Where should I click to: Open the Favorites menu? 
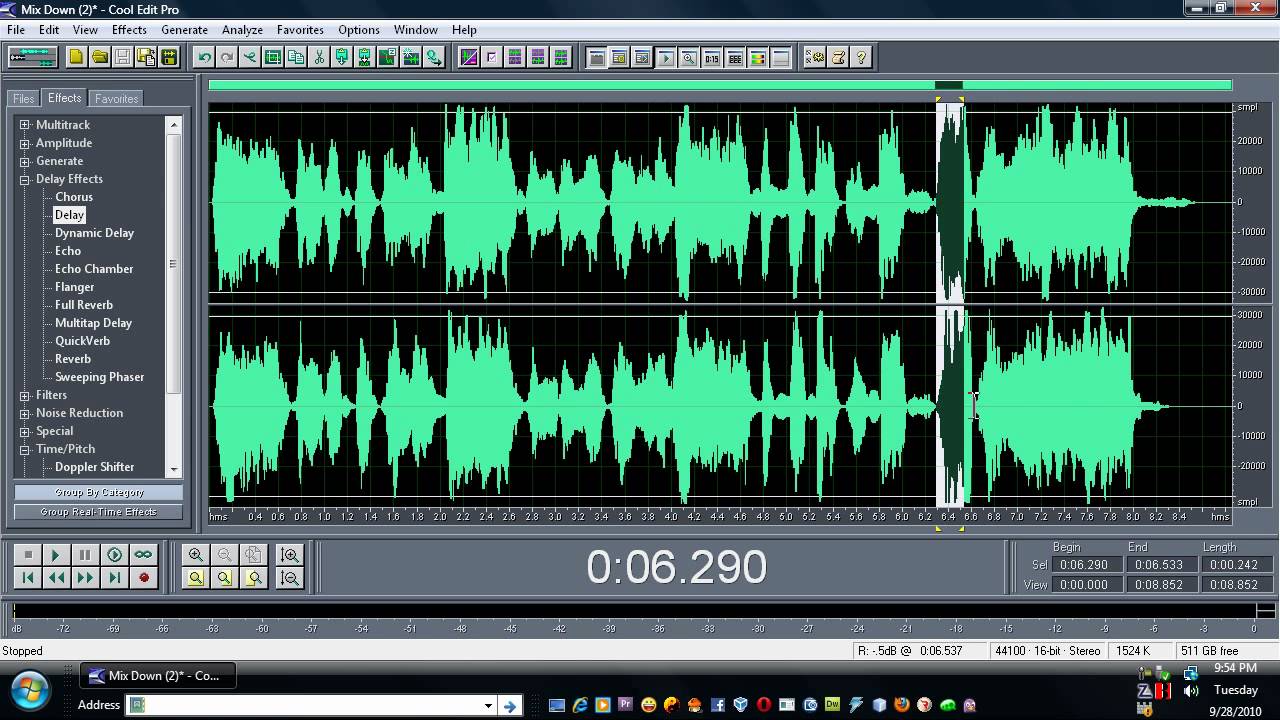pos(300,30)
